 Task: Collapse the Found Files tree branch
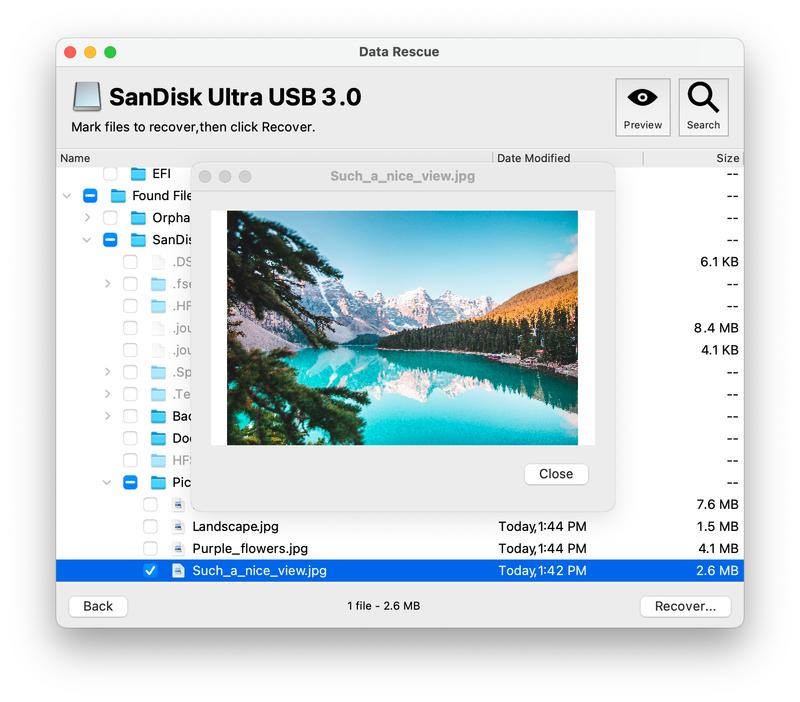(x=65, y=196)
